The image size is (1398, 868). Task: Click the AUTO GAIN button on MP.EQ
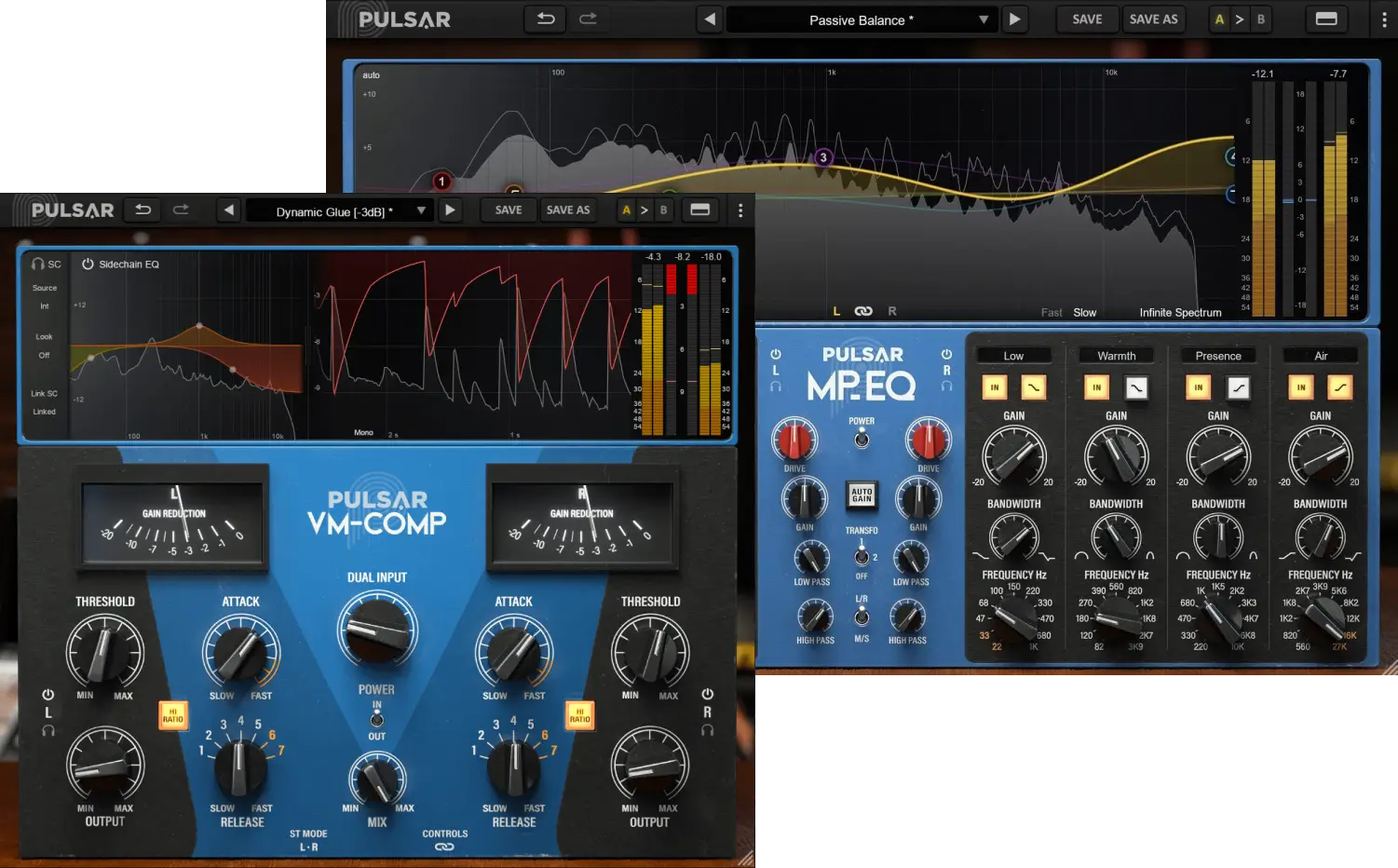pos(862,495)
